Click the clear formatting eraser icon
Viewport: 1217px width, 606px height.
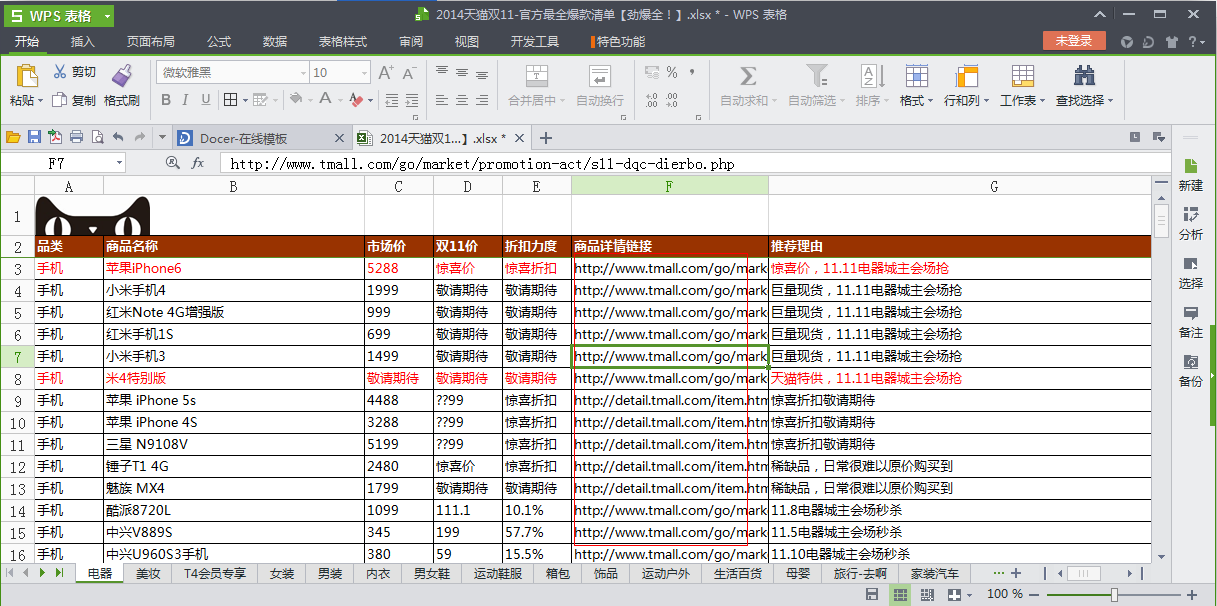357,100
